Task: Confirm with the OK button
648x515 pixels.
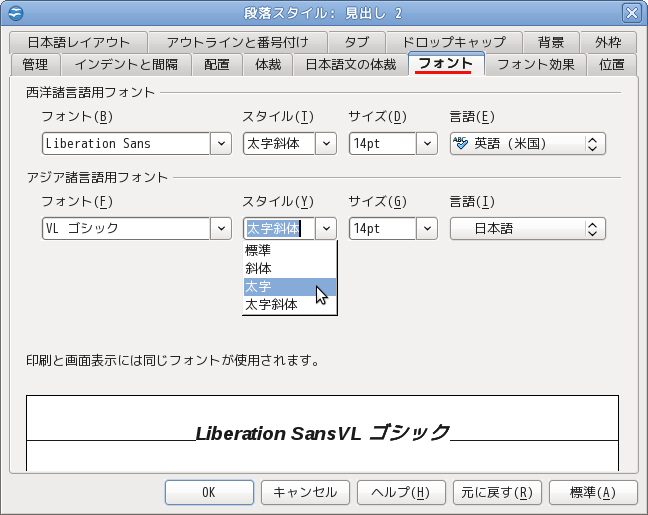Action: tap(209, 492)
